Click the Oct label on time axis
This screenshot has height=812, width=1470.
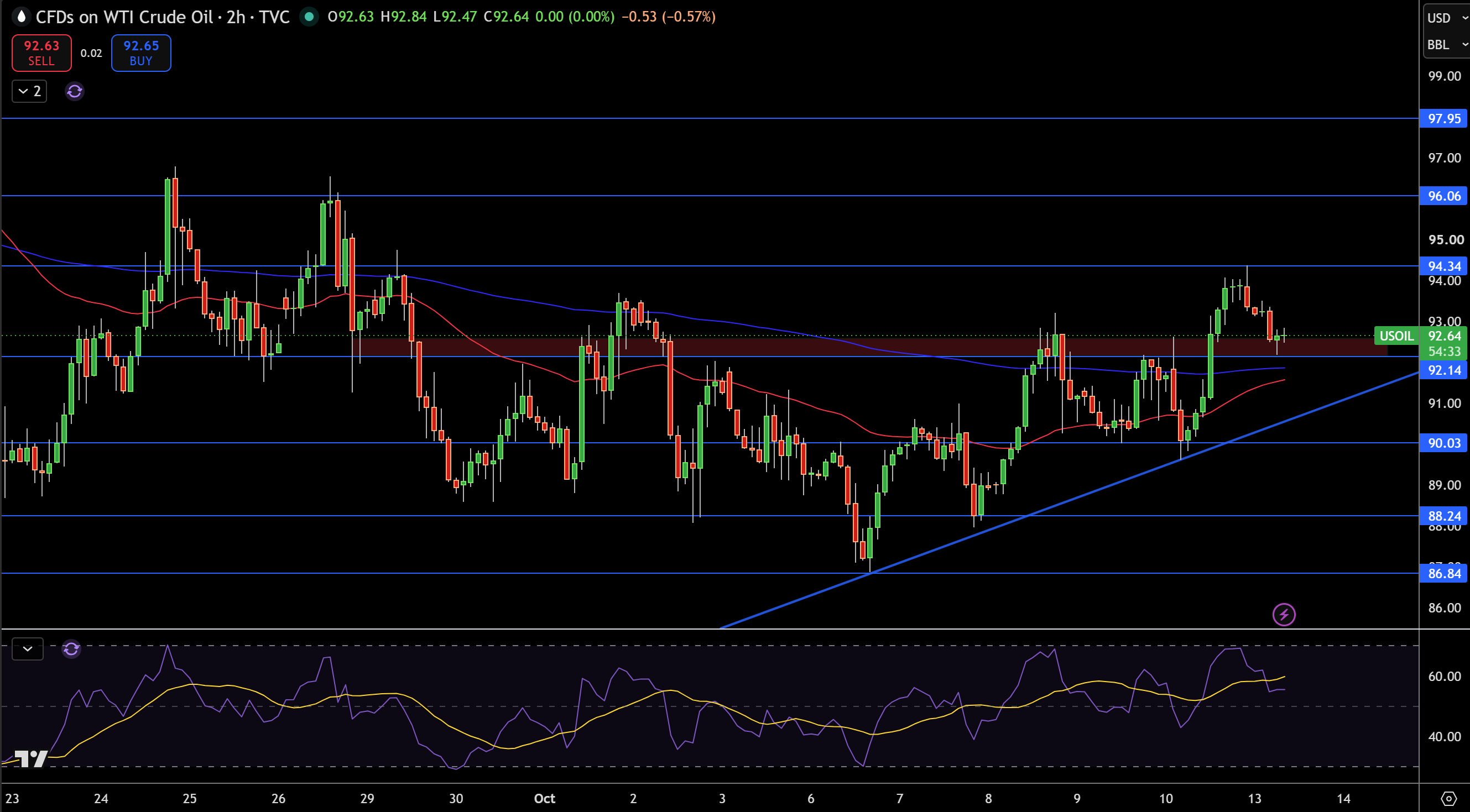click(x=544, y=798)
